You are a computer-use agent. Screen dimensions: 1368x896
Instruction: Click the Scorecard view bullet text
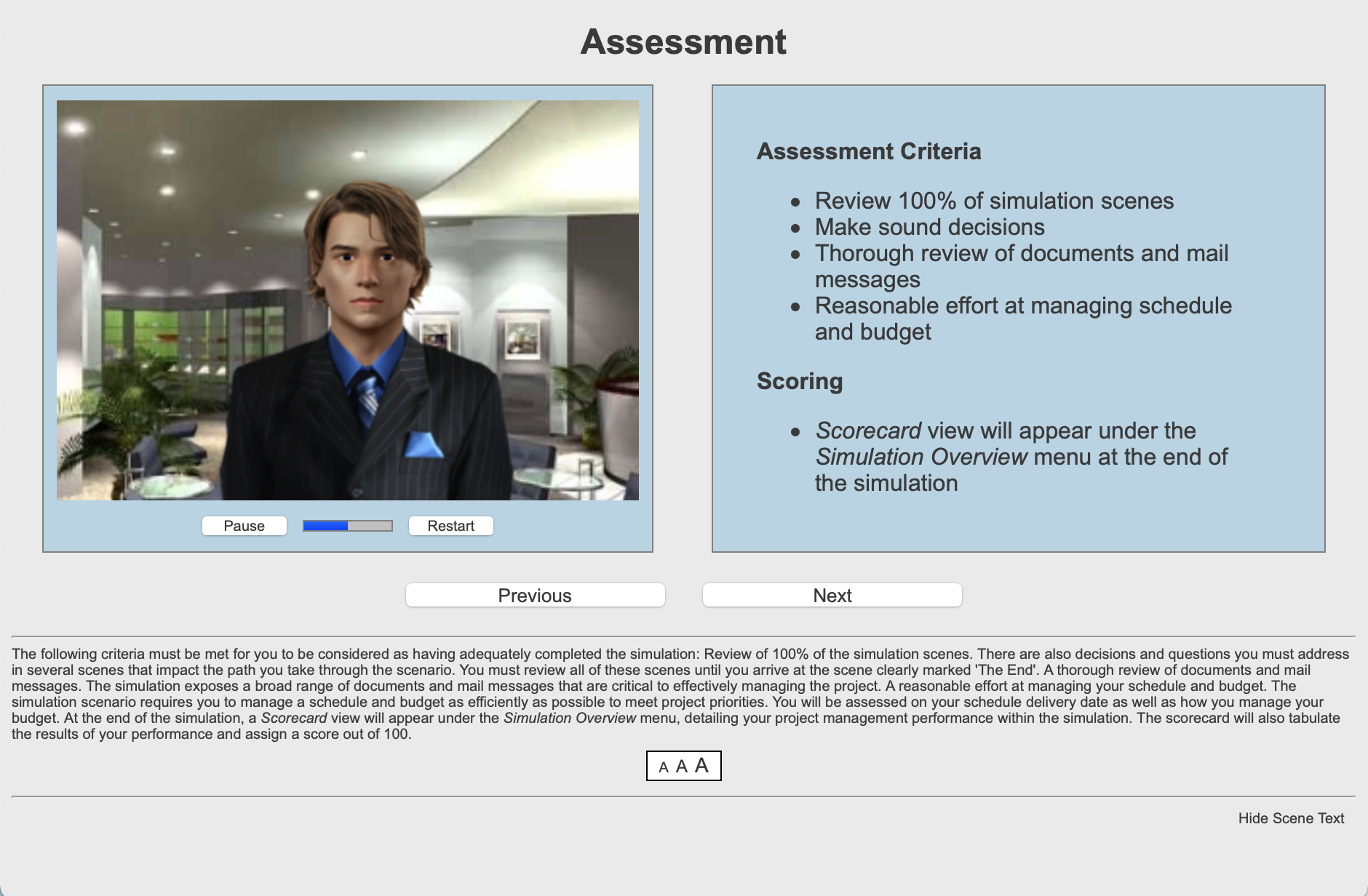tap(1022, 457)
